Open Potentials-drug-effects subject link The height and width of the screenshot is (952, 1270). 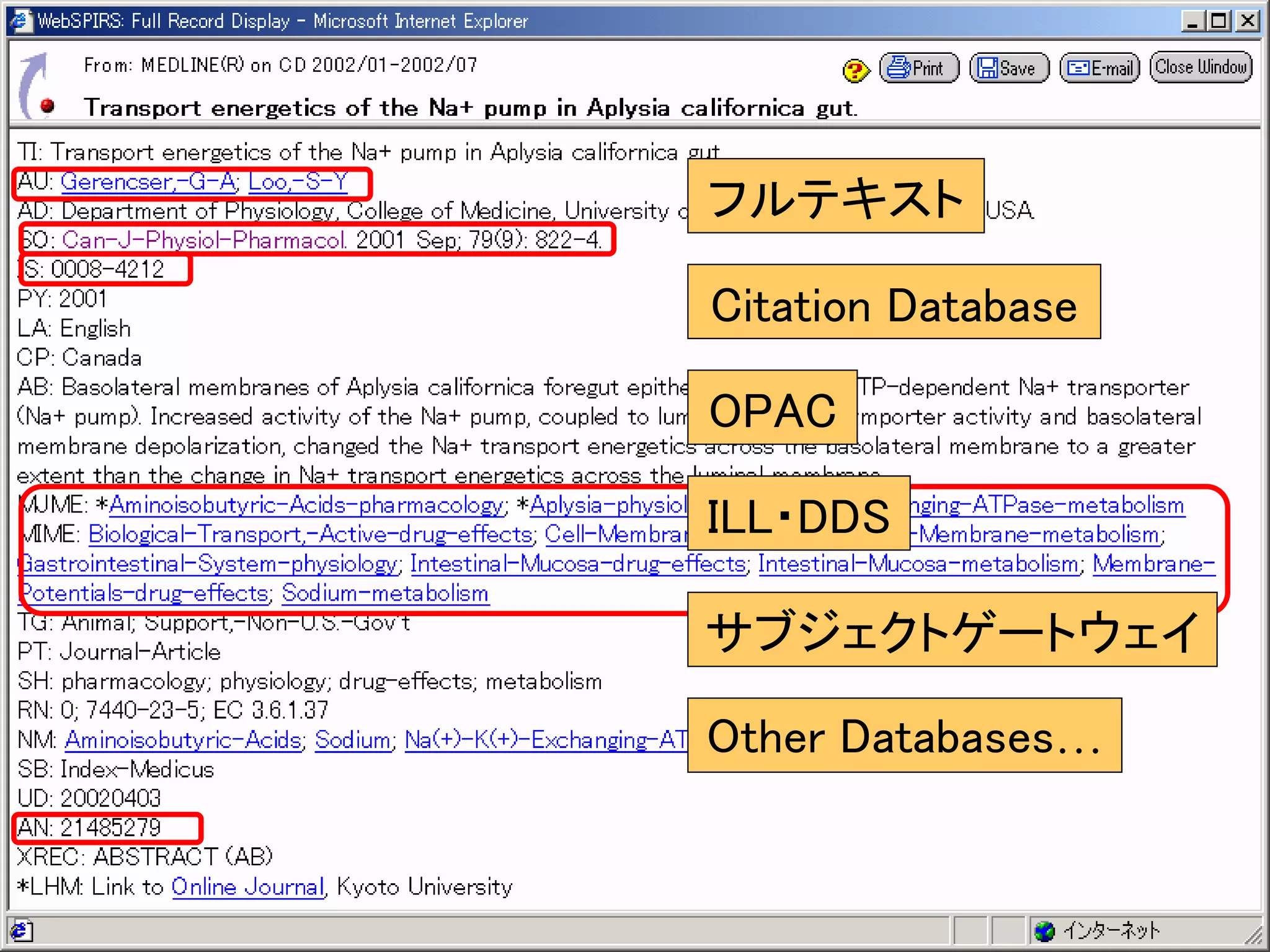[144, 594]
